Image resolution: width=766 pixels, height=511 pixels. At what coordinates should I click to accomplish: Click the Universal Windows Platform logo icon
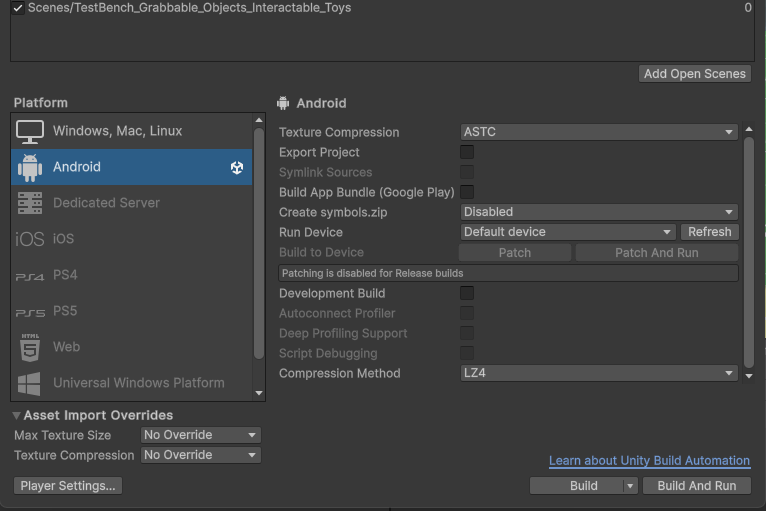pyautogui.click(x=29, y=383)
